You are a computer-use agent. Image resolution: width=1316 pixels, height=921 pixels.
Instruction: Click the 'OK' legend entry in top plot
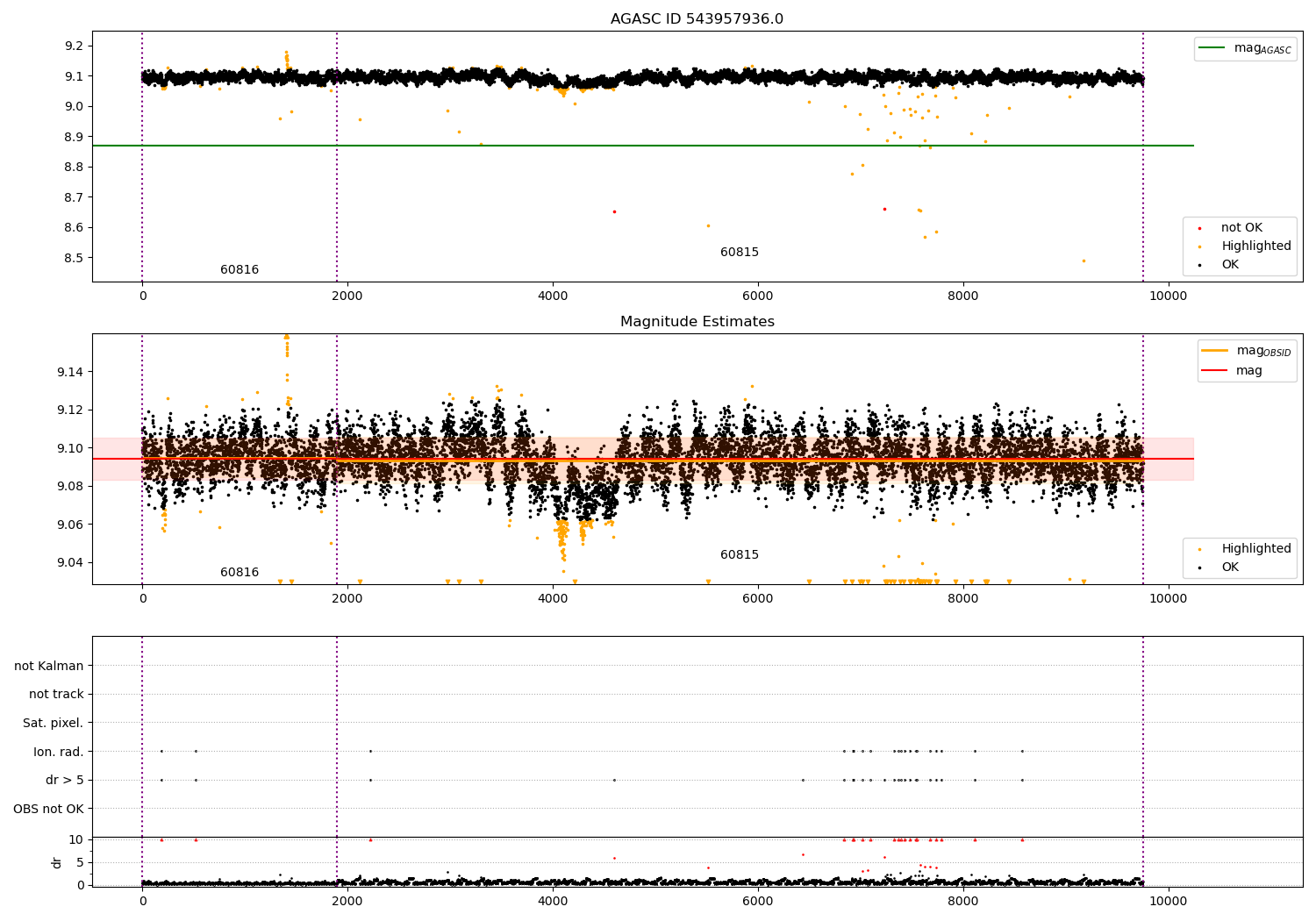click(x=1230, y=265)
